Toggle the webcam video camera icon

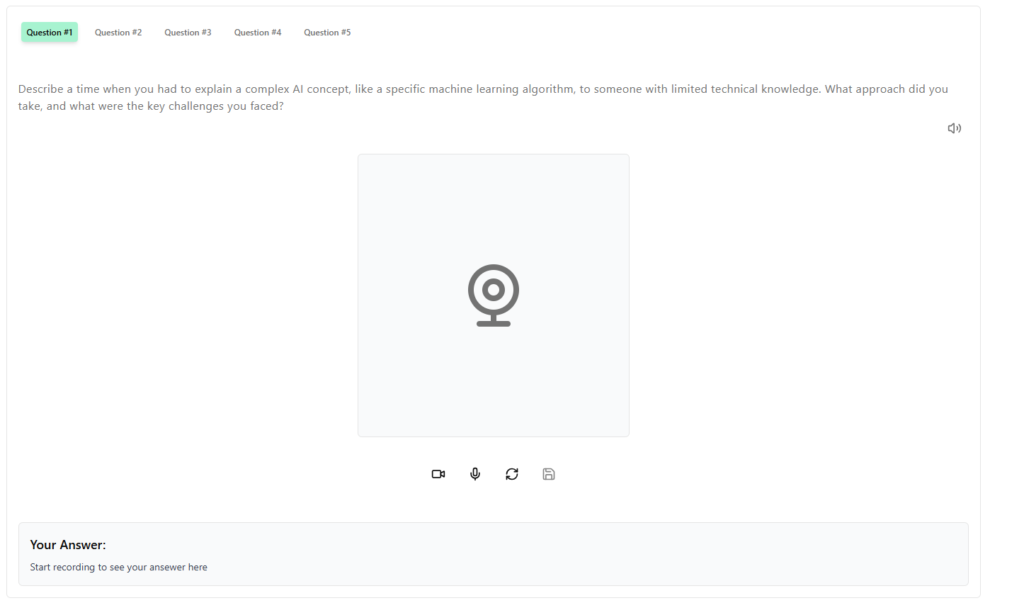click(438, 474)
